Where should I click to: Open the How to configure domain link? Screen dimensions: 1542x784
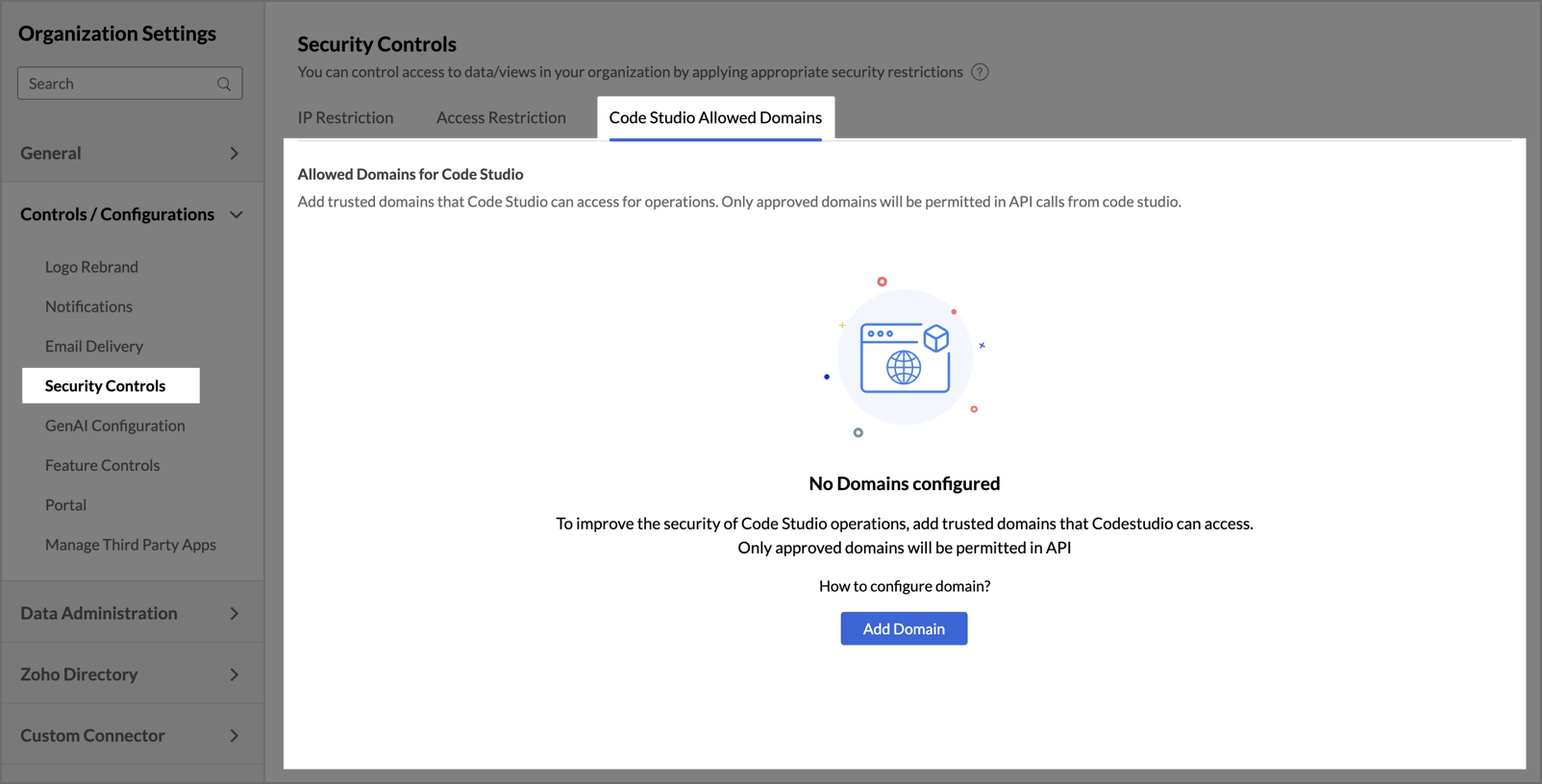[904, 586]
